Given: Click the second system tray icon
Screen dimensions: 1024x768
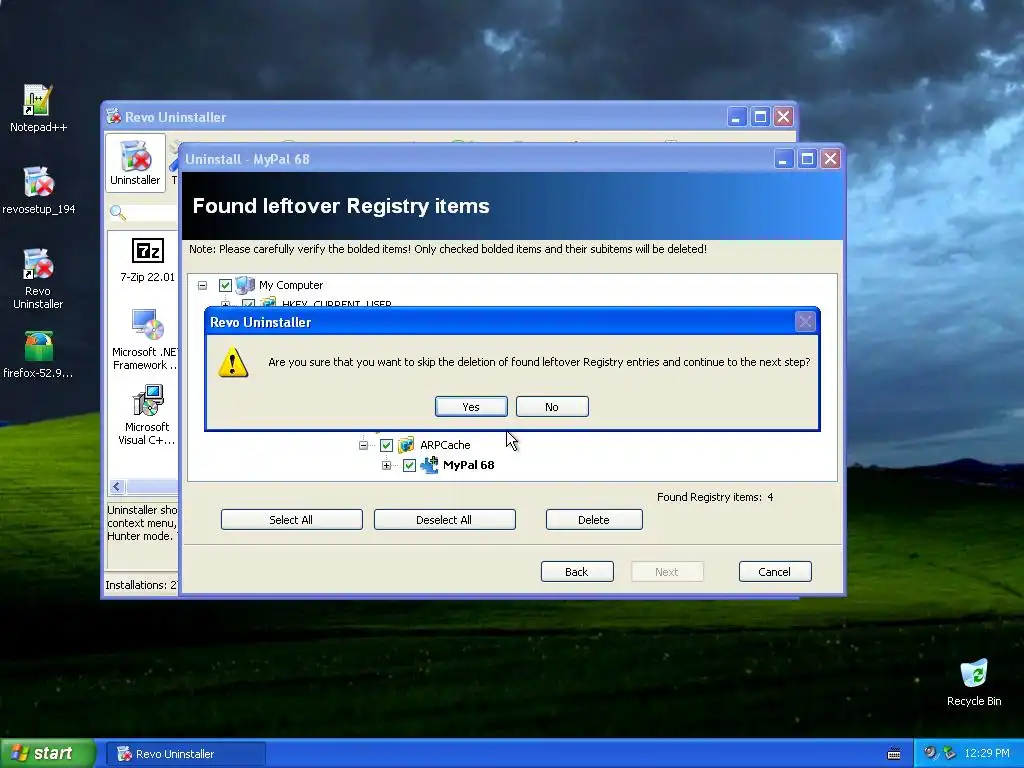Looking at the screenshot, I should pos(949,753).
